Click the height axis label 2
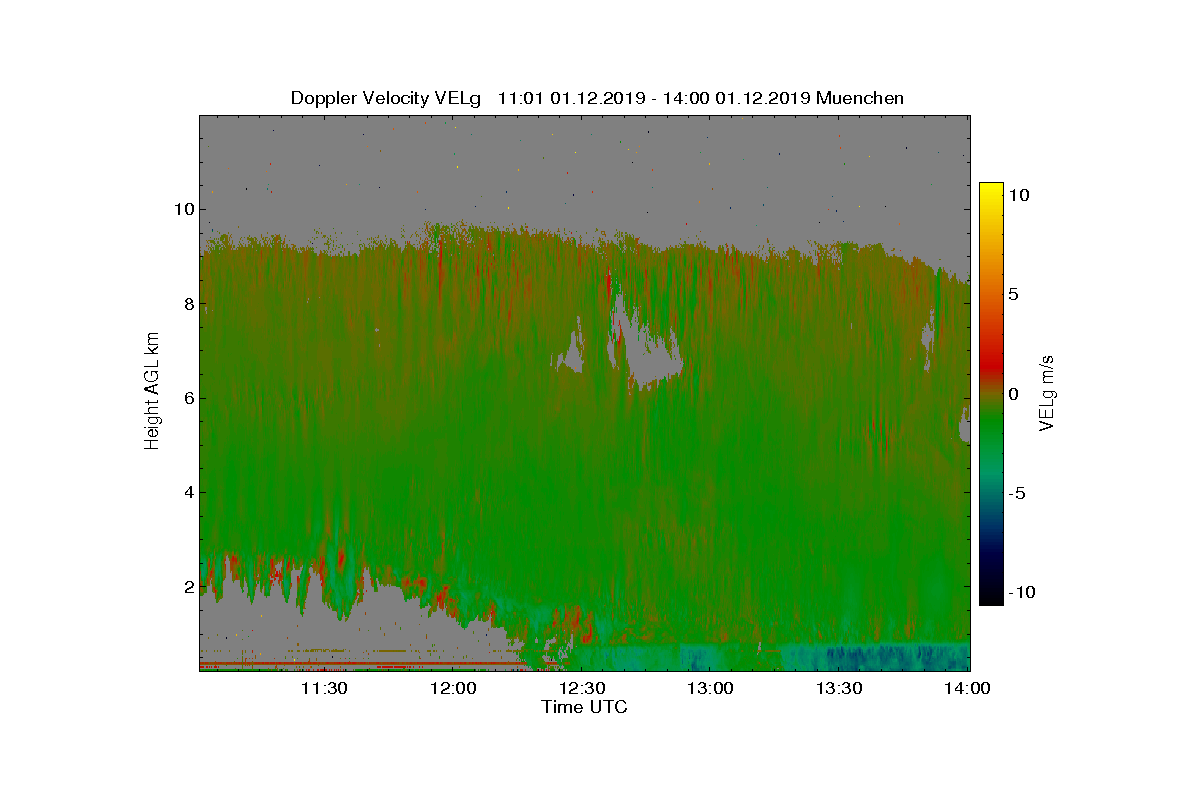This screenshot has width=1200, height=800. tap(188, 586)
